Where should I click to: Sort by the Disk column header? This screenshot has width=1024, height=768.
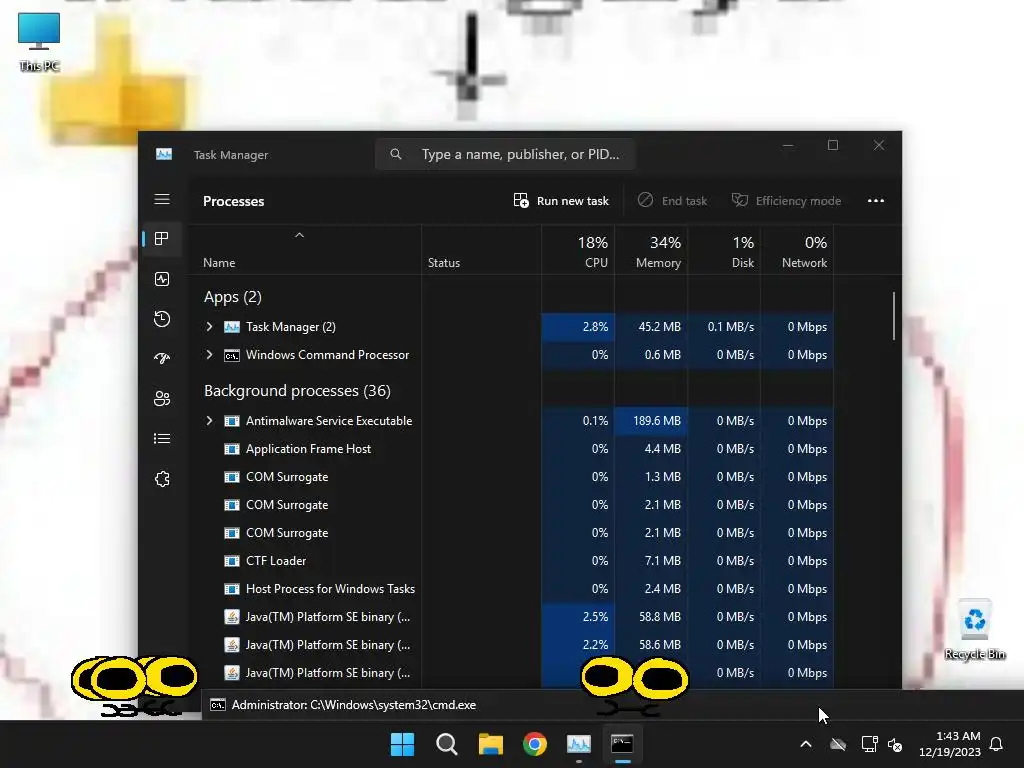tap(724, 251)
